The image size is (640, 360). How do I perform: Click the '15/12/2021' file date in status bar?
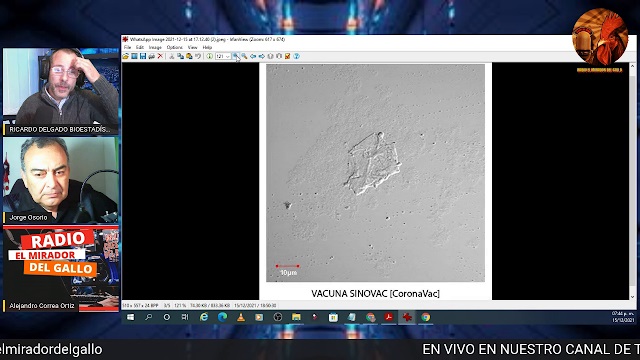click(245, 306)
